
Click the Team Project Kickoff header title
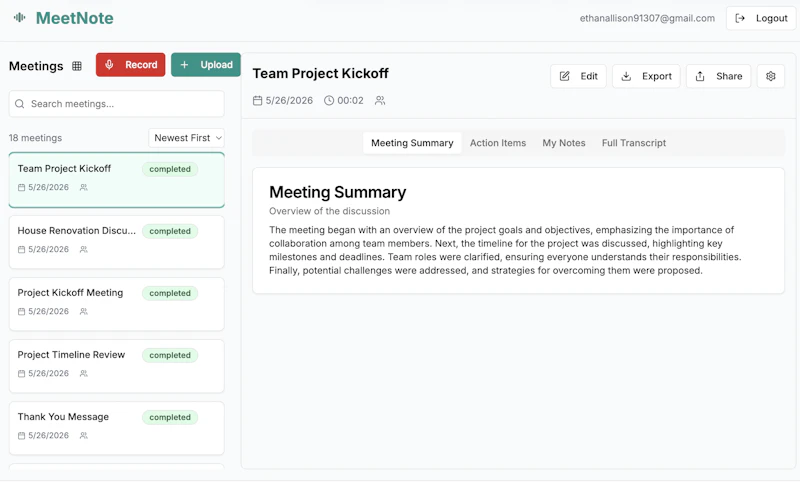pos(320,73)
